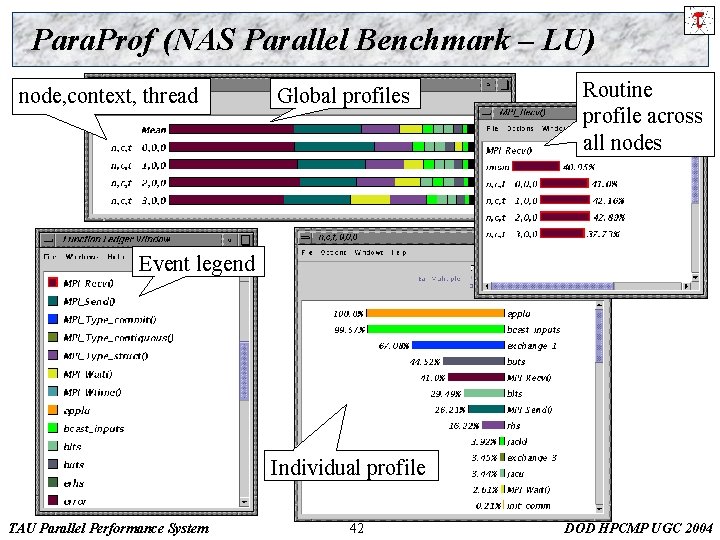Click the Mean row bar in global profiles
The width and height of the screenshot is (720, 540).
pyautogui.click(x=321, y=129)
